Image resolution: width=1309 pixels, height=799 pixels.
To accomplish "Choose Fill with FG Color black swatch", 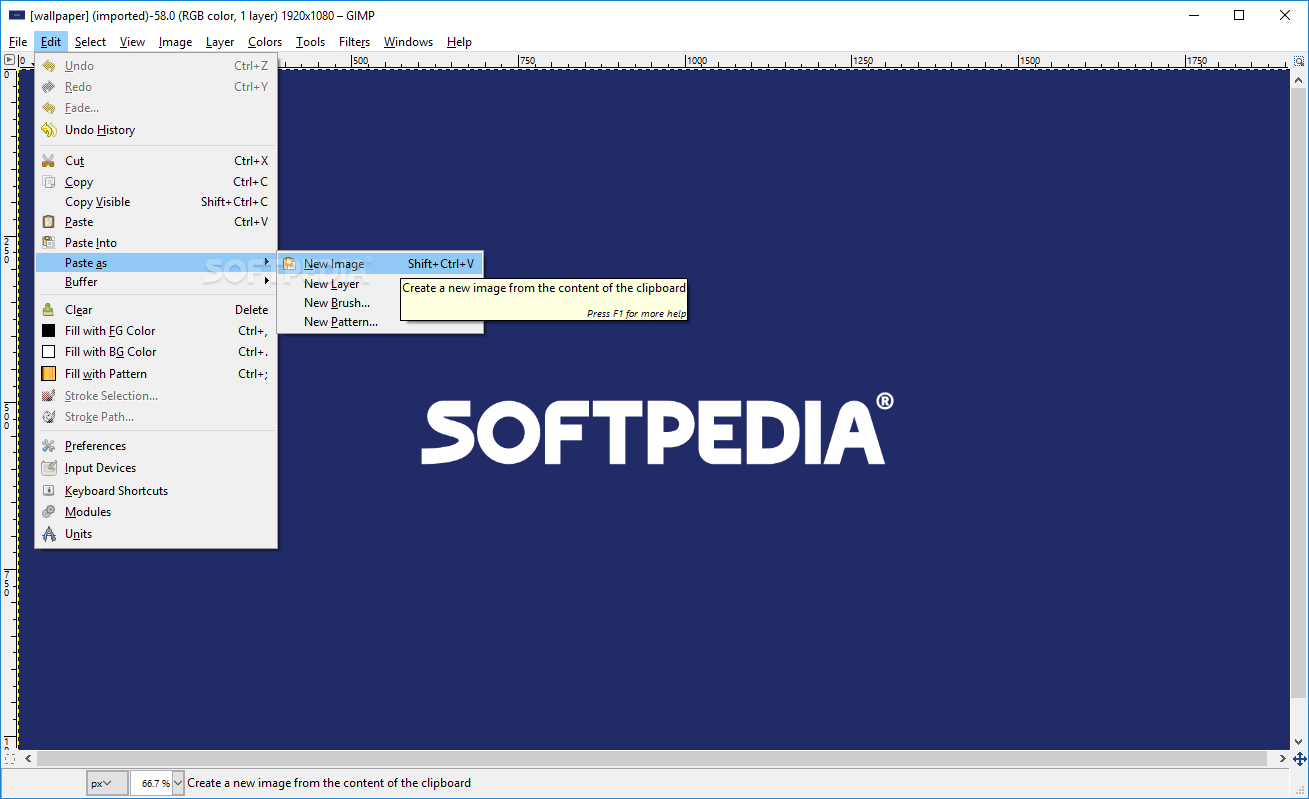I will 48,331.
